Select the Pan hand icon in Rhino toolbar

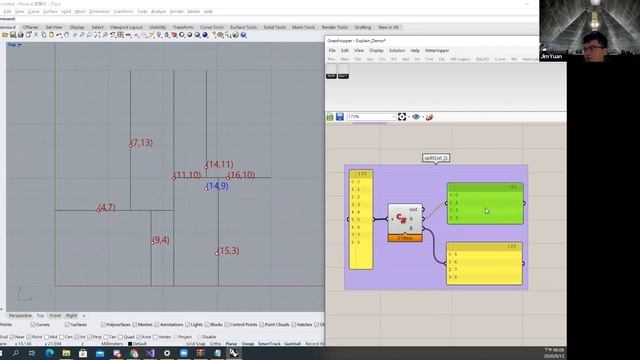pyautogui.click(x=67, y=35)
